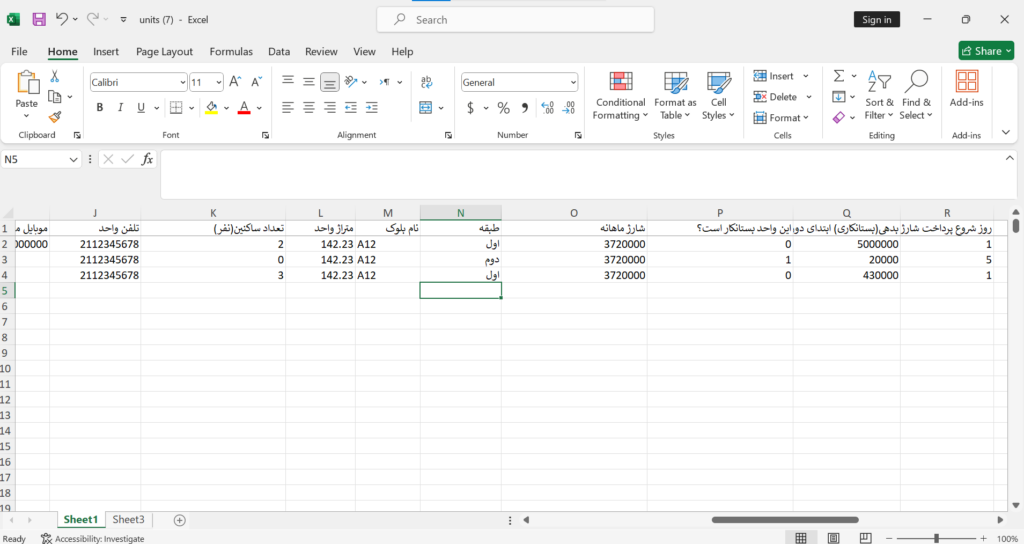Click the Comma Style icon

click(x=524, y=108)
